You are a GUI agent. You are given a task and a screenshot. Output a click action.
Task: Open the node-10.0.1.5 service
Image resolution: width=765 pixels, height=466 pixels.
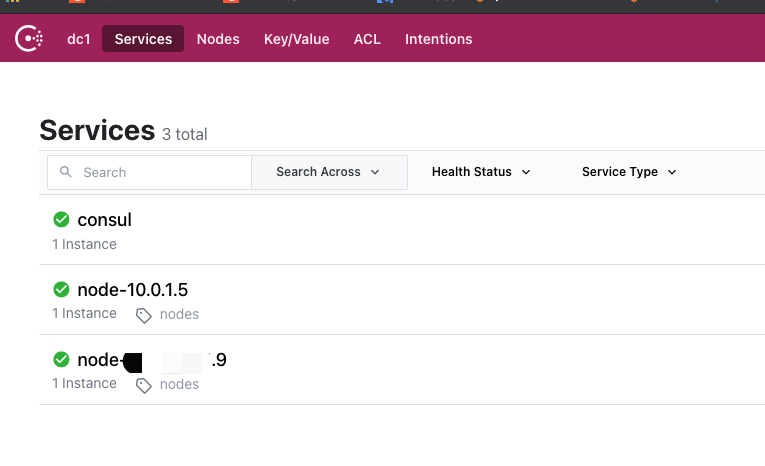click(133, 290)
